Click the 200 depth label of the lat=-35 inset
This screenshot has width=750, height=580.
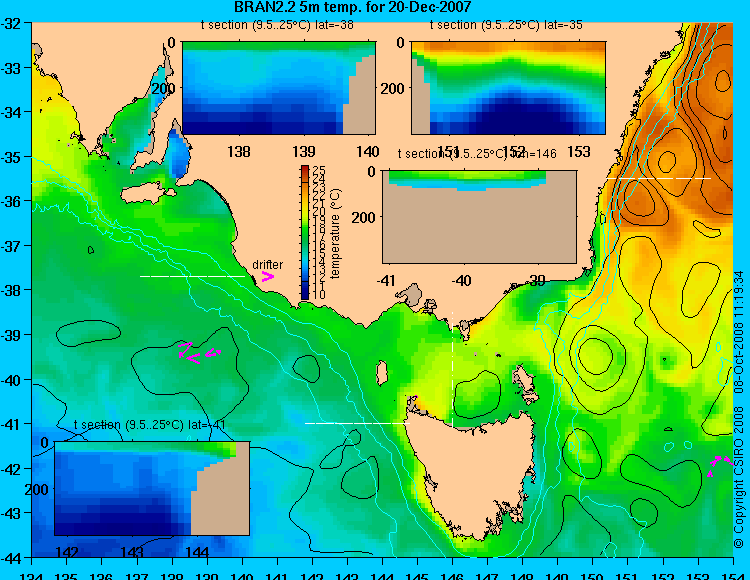393,88
